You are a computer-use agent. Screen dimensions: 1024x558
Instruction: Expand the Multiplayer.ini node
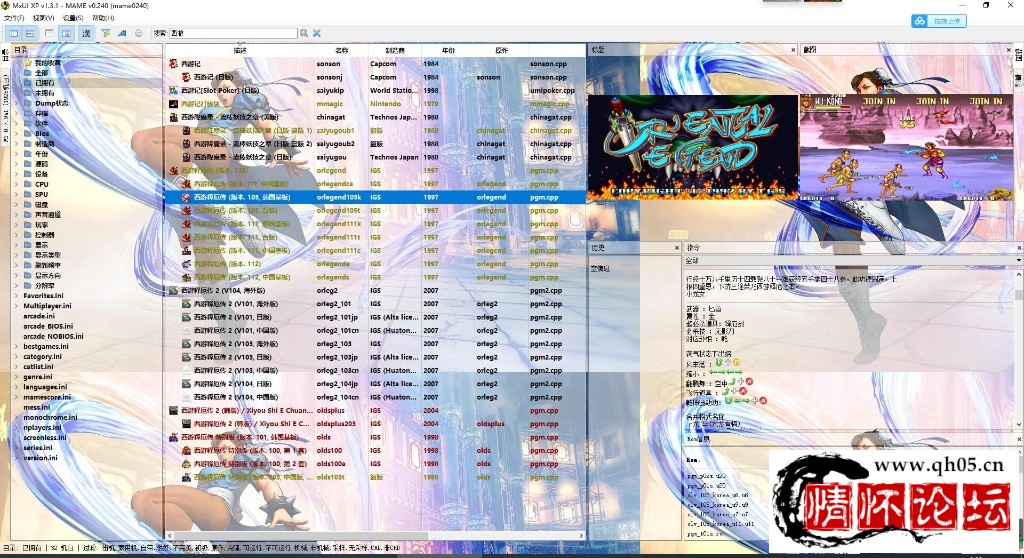(17, 306)
